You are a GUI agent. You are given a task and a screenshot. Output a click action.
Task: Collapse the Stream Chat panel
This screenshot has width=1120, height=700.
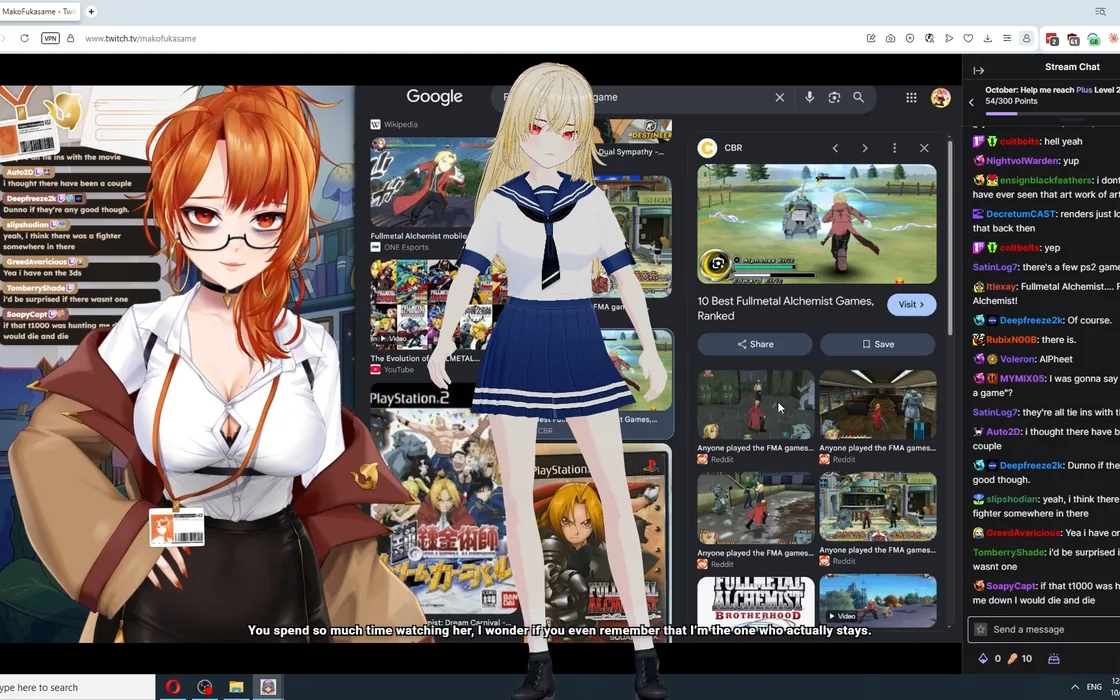click(979, 70)
